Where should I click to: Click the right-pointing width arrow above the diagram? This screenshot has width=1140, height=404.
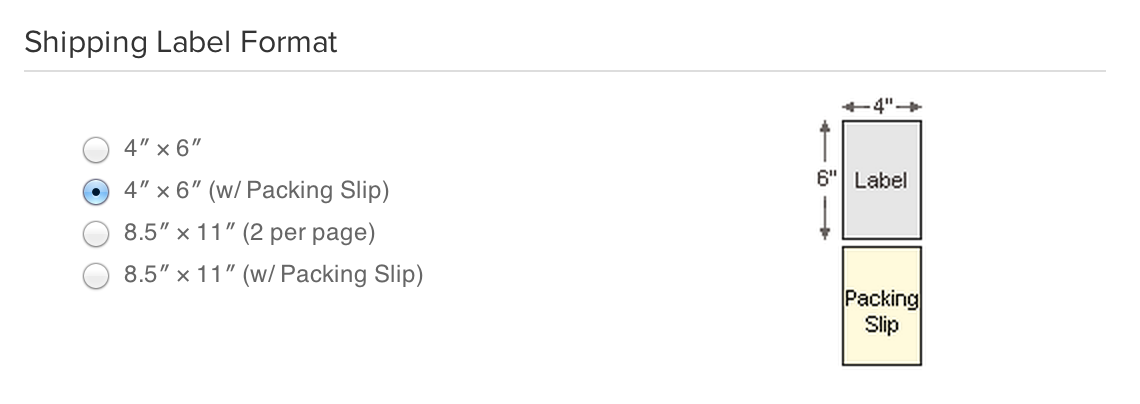pos(909,106)
